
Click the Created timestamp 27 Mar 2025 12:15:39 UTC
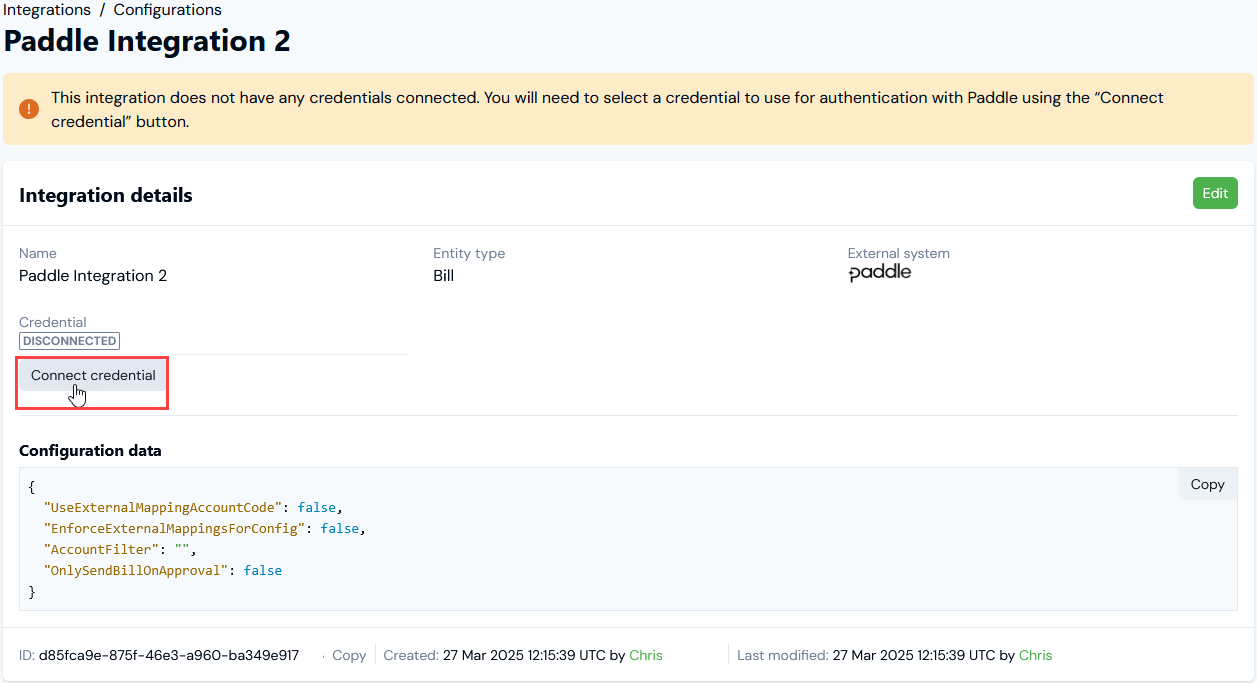pos(524,655)
